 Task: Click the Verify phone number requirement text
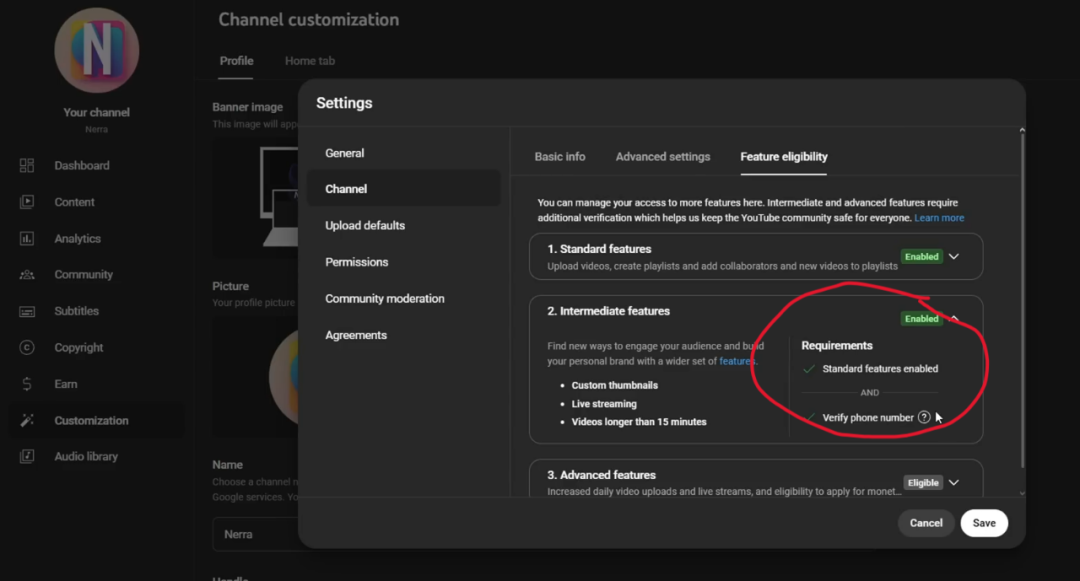point(868,418)
